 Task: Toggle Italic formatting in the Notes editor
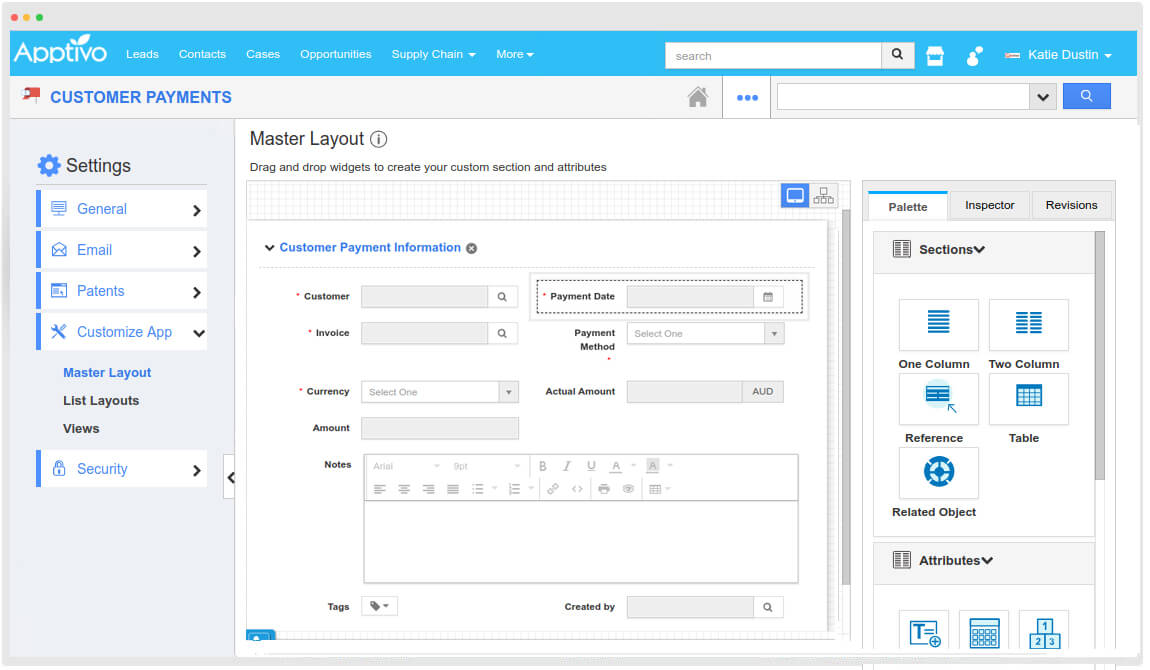tap(567, 465)
